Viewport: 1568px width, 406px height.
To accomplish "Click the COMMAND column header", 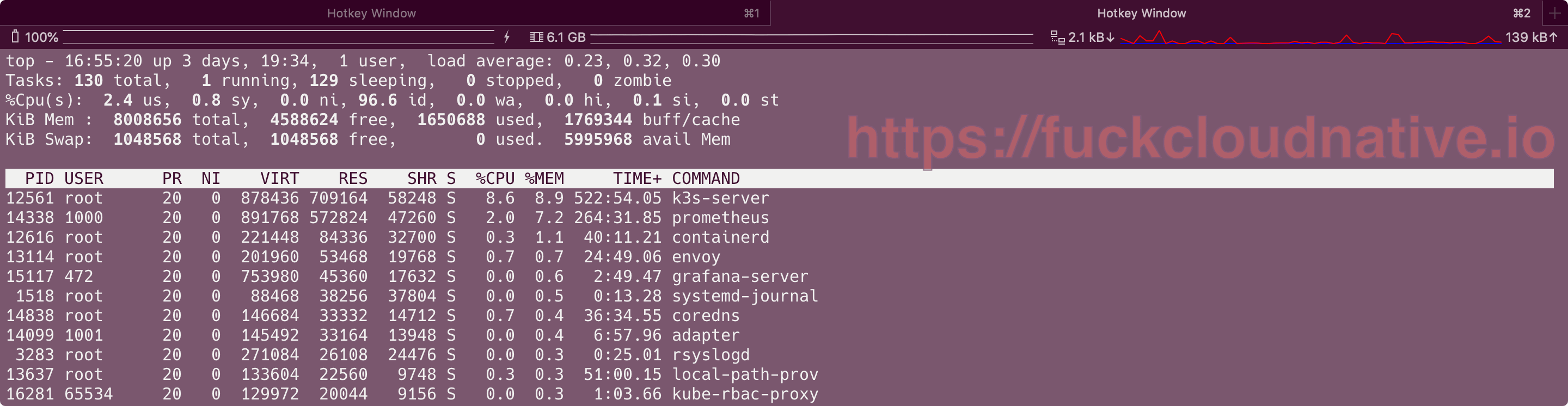I will point(706,179).
